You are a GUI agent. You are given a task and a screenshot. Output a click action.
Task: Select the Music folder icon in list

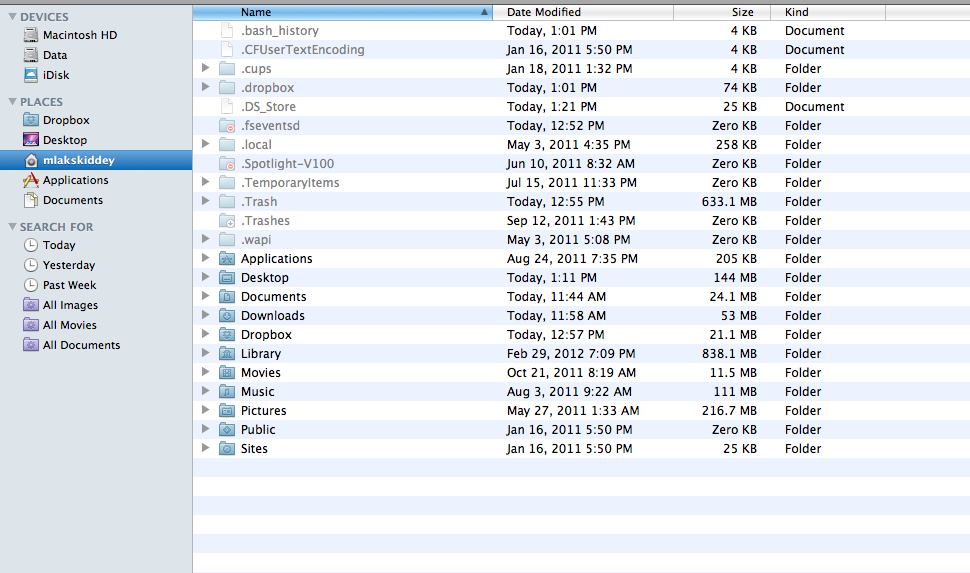click(x=227, y=392)
